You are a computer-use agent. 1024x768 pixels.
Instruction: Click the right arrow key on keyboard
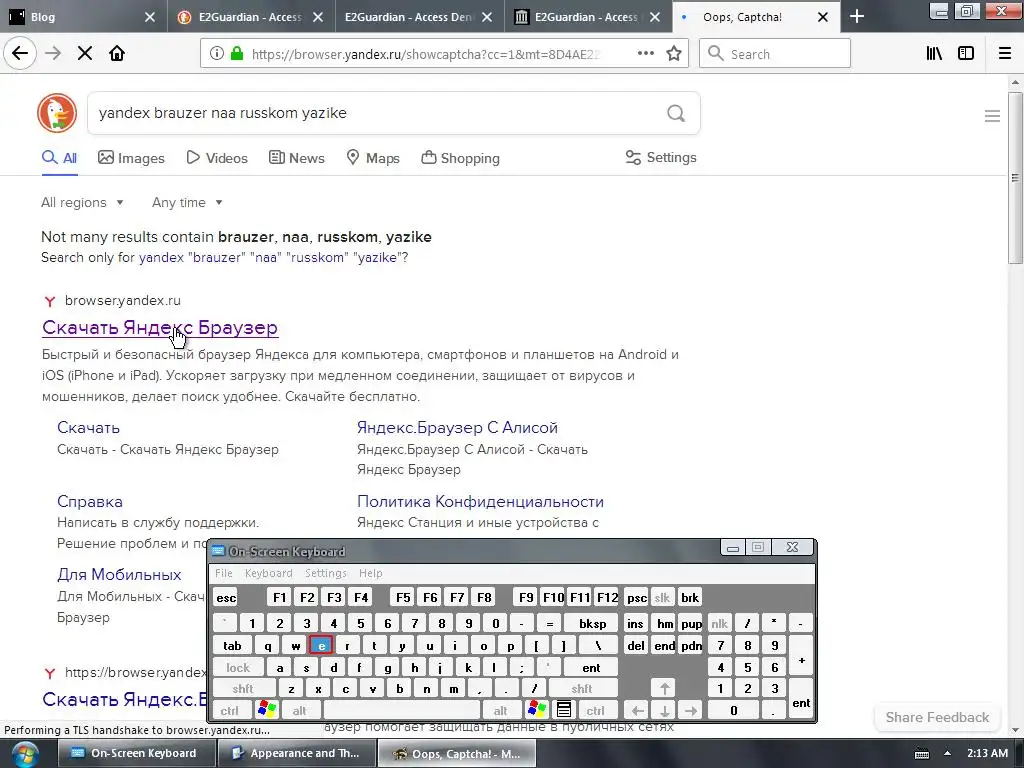tap(691, 710)
